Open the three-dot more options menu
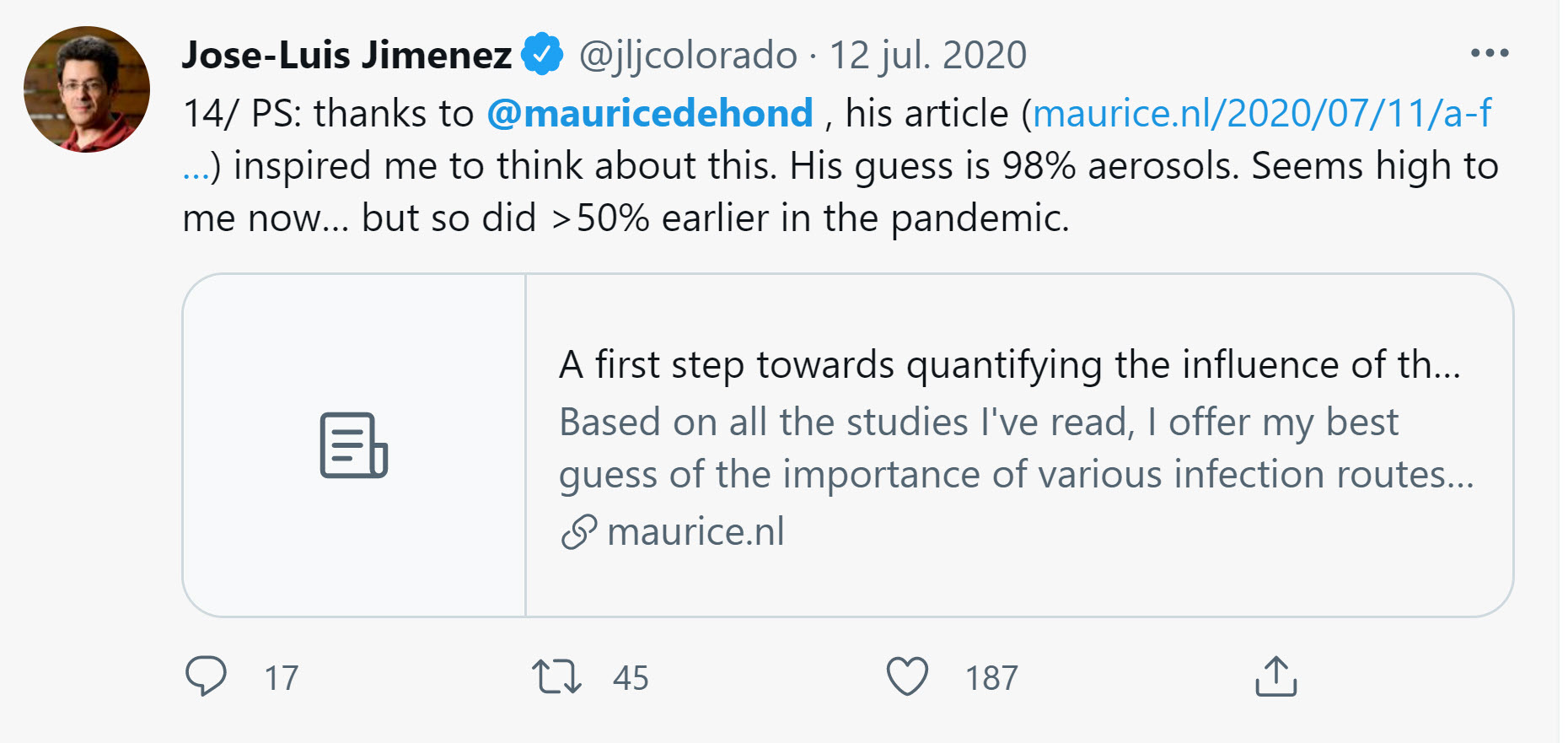This screenshot has height=743, width=1568. pos(1490,53)
